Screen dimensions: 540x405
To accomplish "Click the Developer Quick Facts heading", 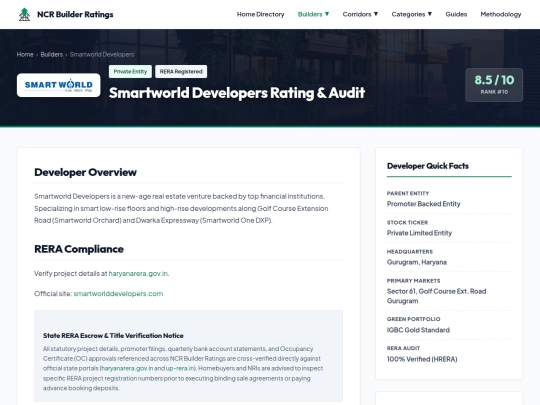I will point(428,166).
